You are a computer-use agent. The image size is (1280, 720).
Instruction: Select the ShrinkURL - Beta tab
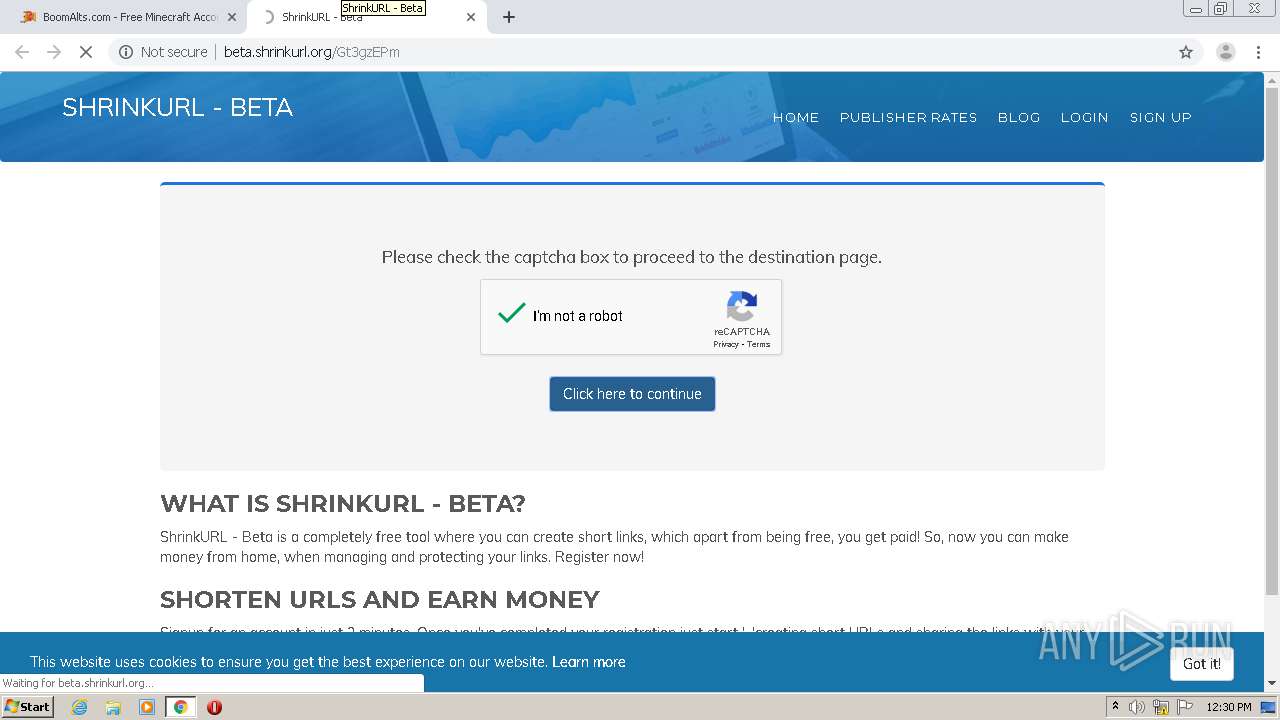pyautogui.click(x=365, y=17)
